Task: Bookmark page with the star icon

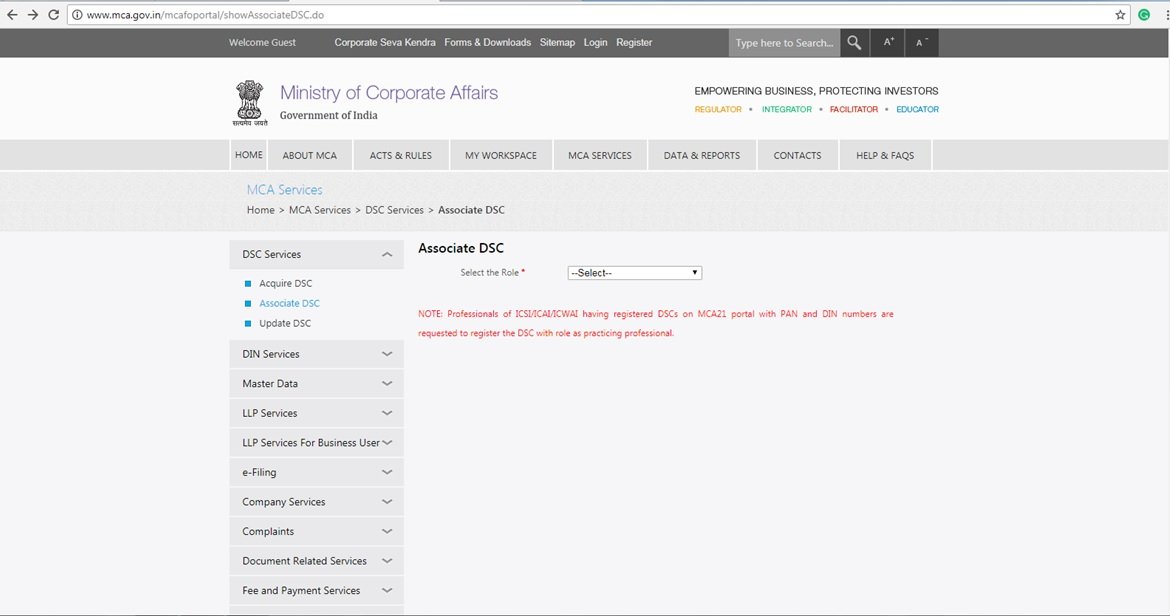Action: (1120, 15)
